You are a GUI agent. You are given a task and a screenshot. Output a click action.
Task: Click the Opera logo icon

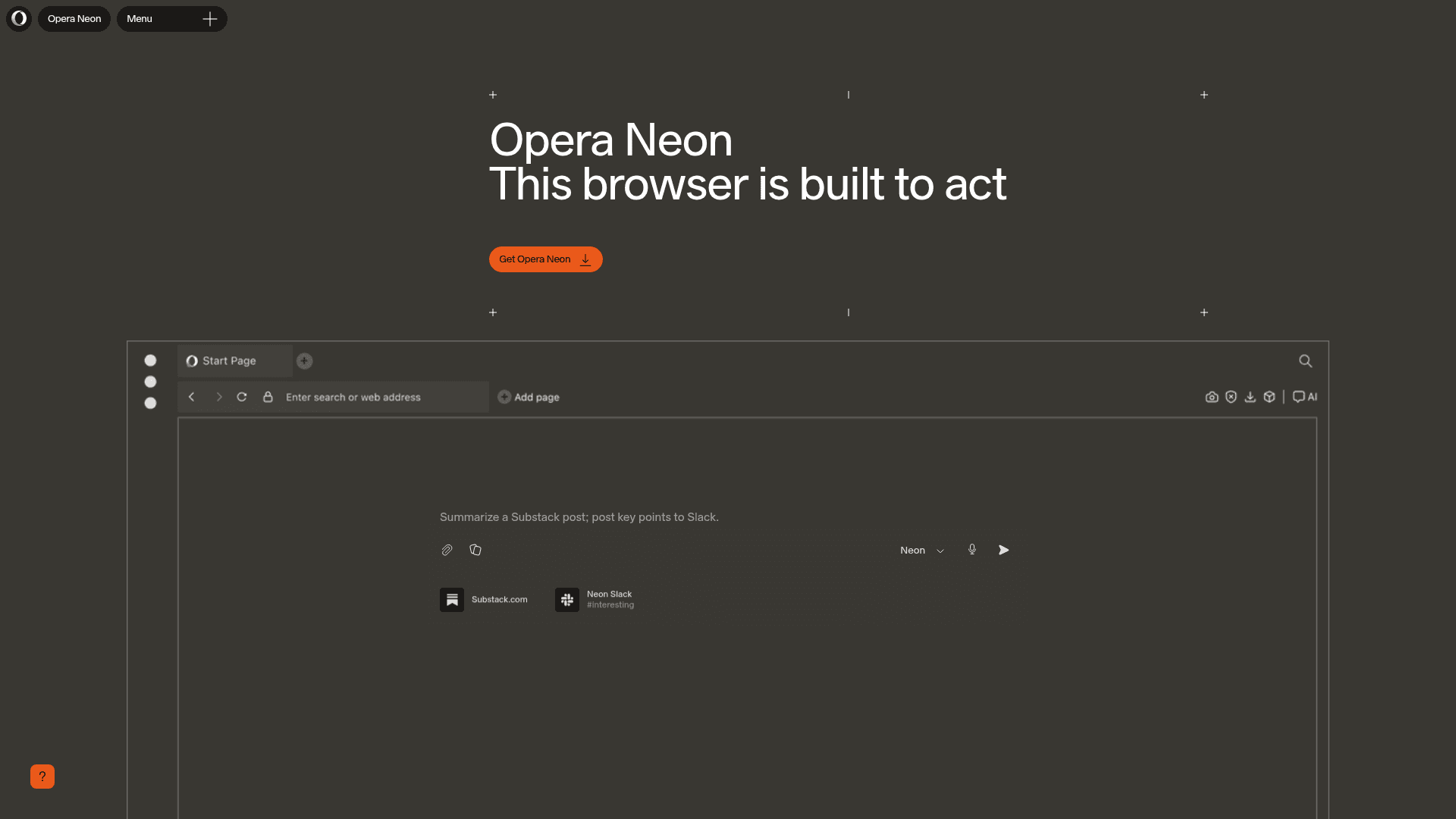pos(19,18)
